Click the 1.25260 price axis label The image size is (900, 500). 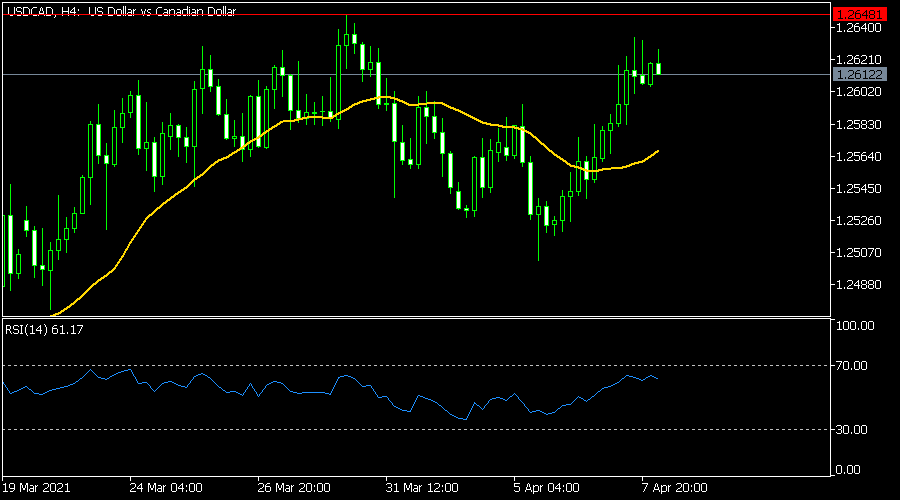(859, 221)
